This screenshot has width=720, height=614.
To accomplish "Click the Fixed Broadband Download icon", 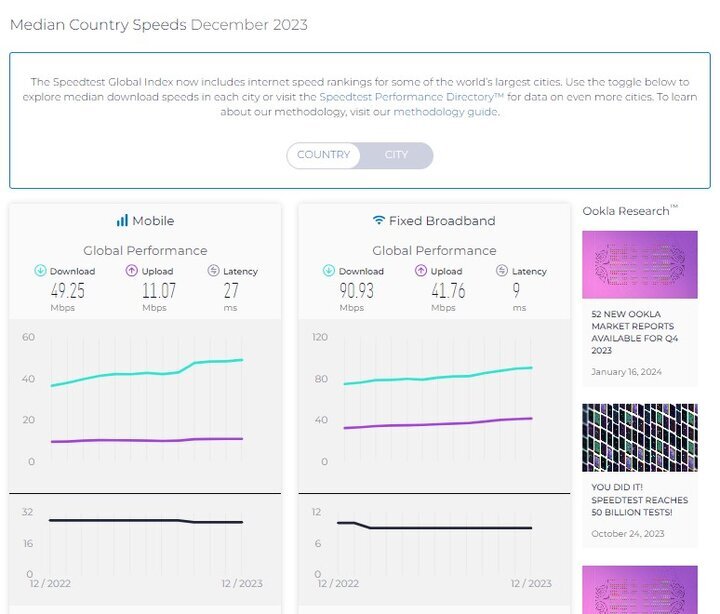I will click(x=329, y=270).
